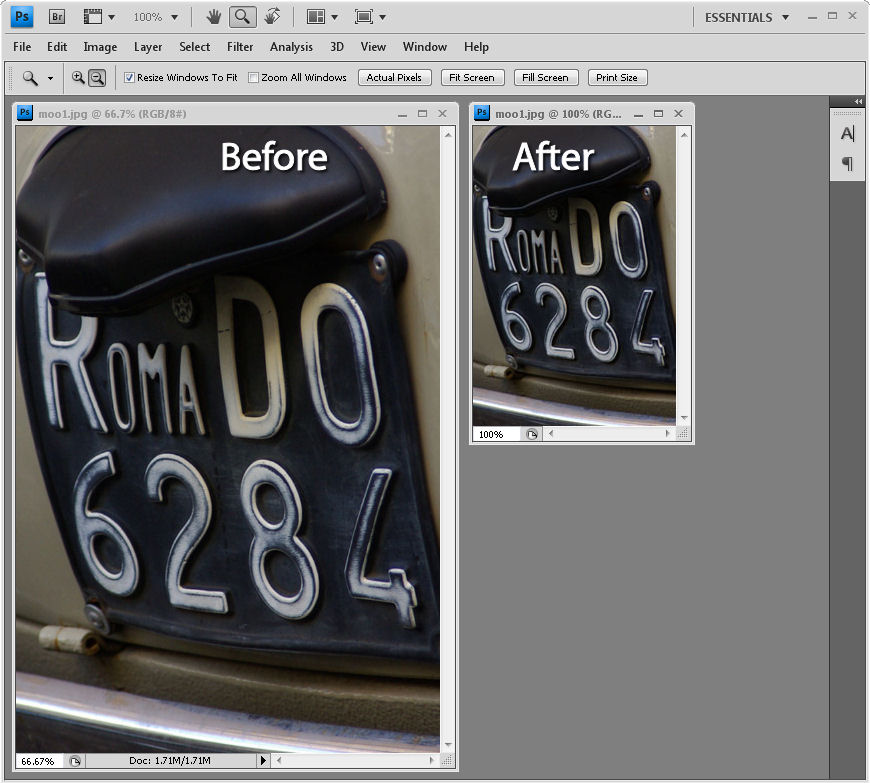Screen dimensions: 870x783
Task: Maximize the moo1.jpg @ 100% window
Action: 659,113
